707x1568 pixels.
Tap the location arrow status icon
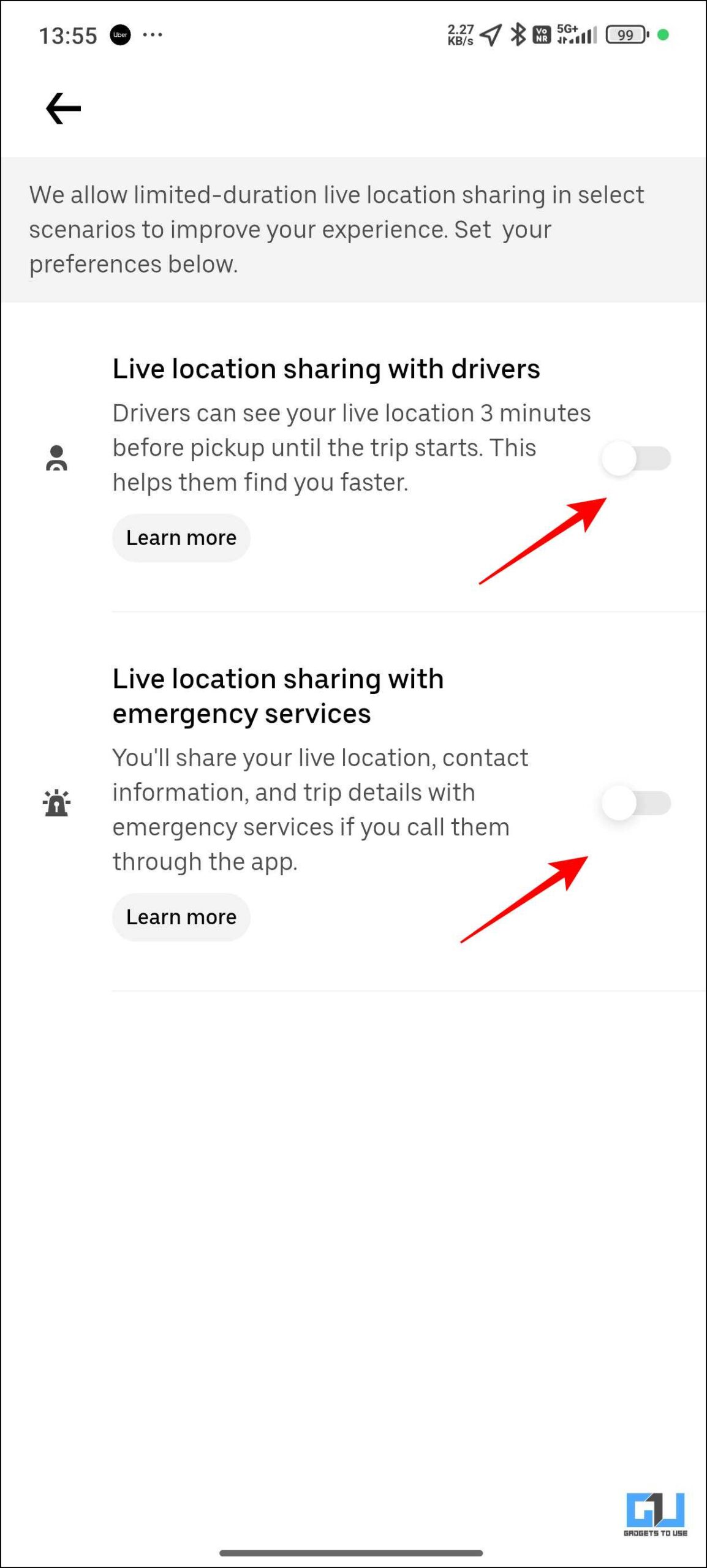[x=491, y=35]
